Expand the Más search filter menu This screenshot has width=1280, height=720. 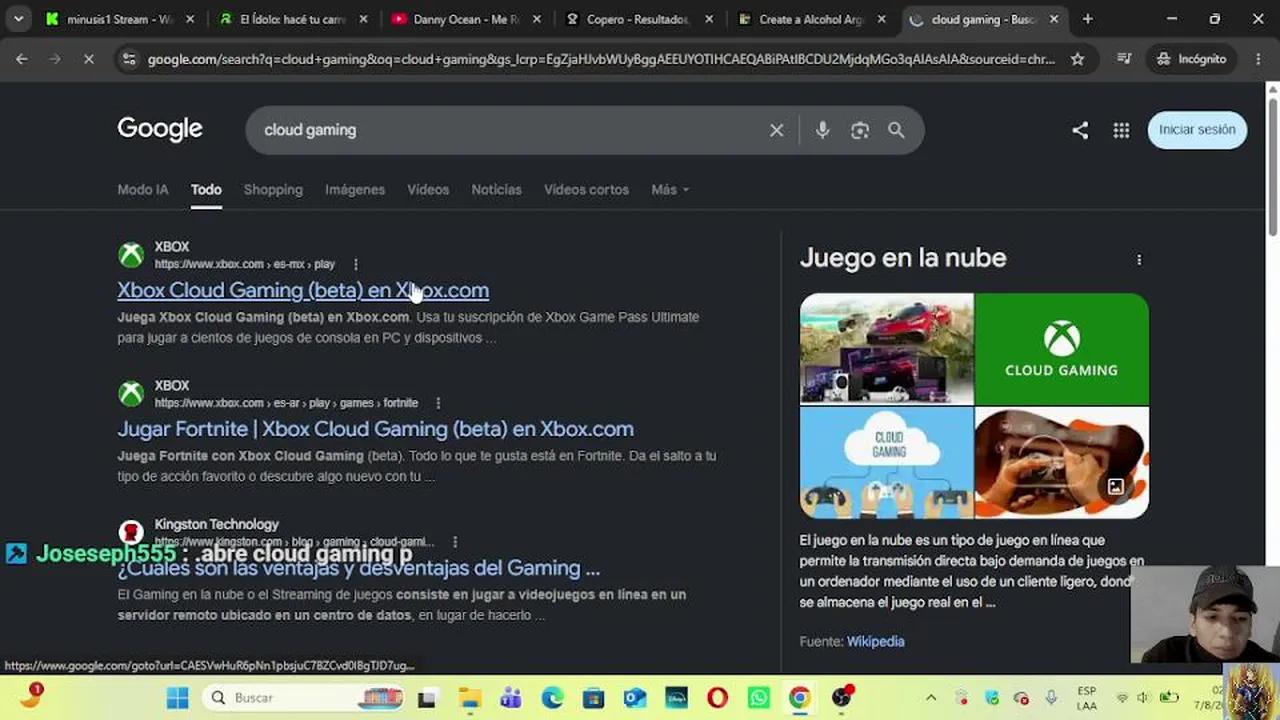coord(670,190)
